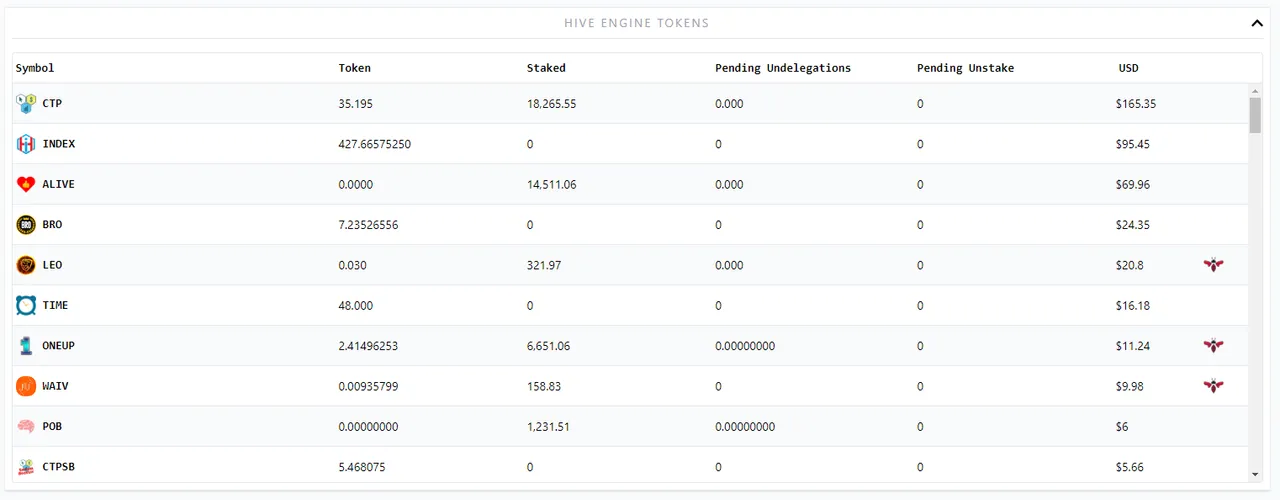Click POB staked amount 1,231.51
1280x500 pixels.
click(549, 426)
